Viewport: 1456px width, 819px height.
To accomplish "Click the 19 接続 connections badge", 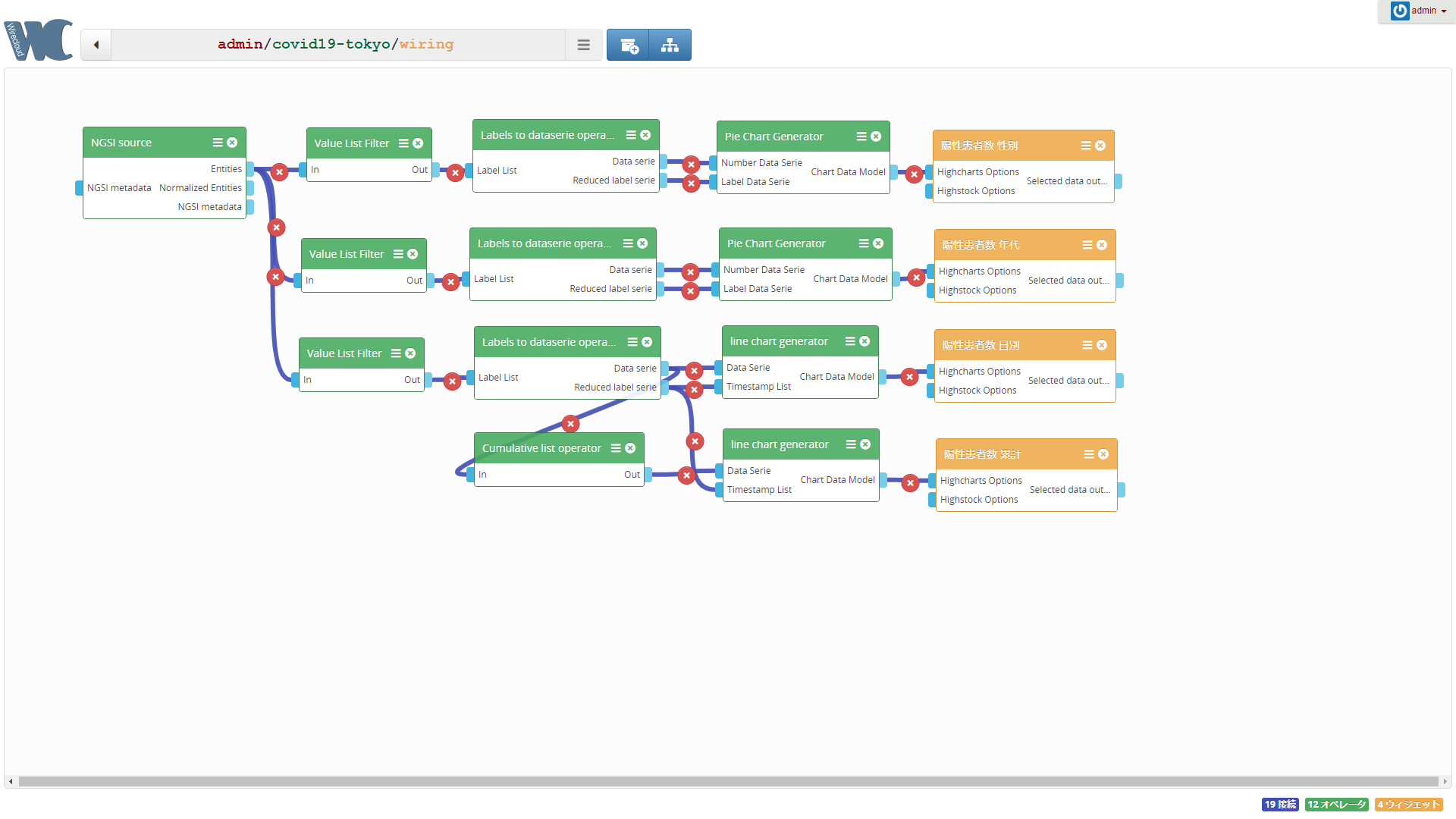I will [x=1280, y=805].
